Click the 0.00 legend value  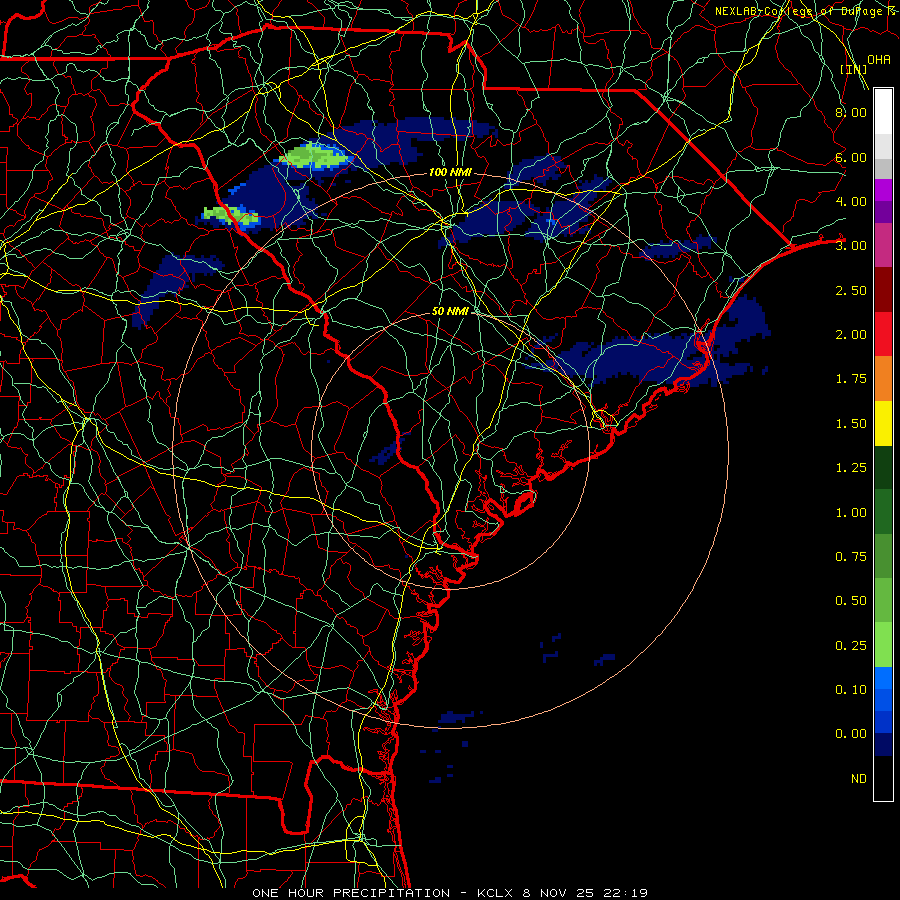(x=851, y=734)
